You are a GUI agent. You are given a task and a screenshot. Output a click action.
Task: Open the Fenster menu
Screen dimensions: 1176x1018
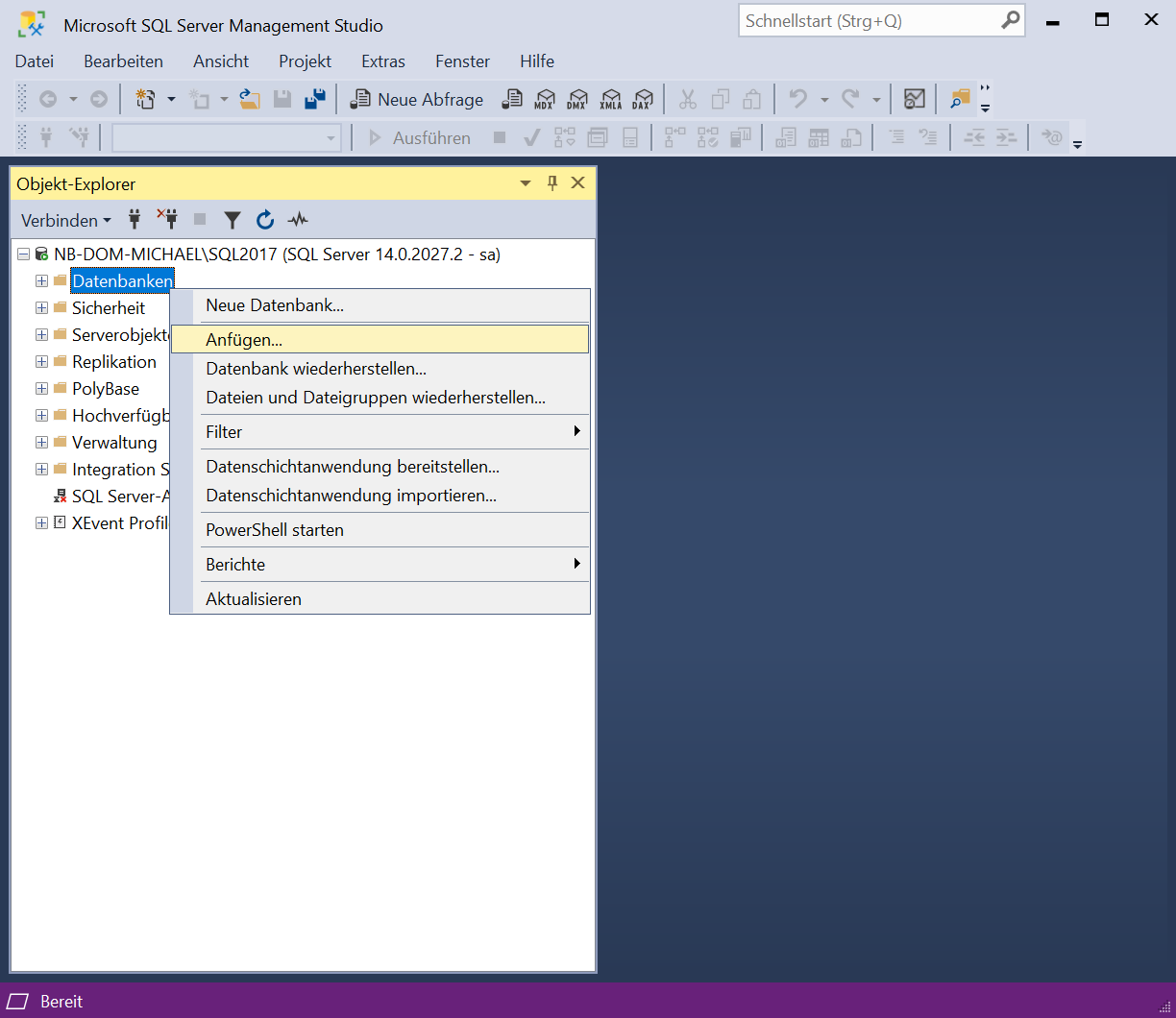click(x=463, y=61)
